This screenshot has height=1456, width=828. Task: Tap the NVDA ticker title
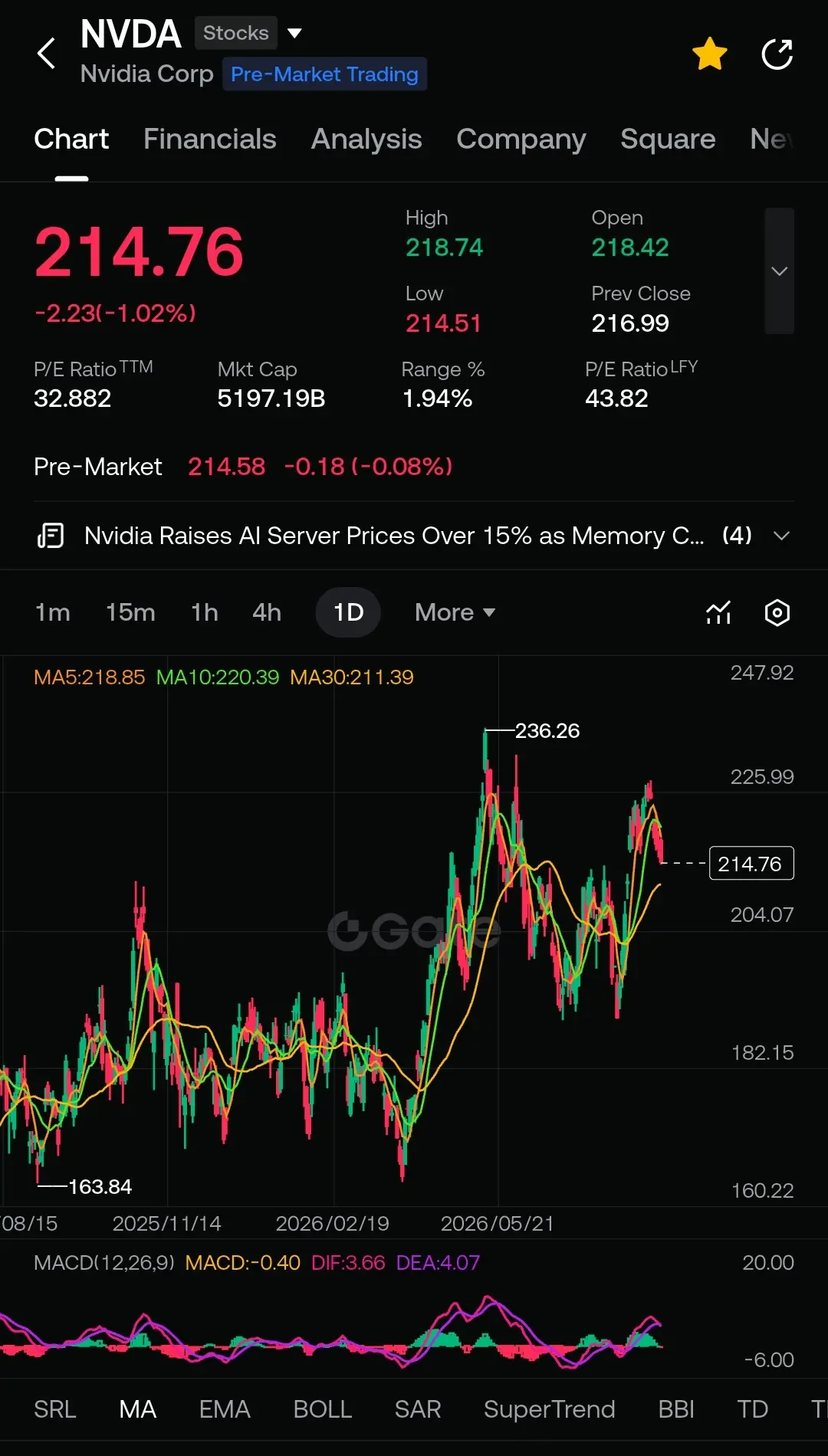pos(131,34)
